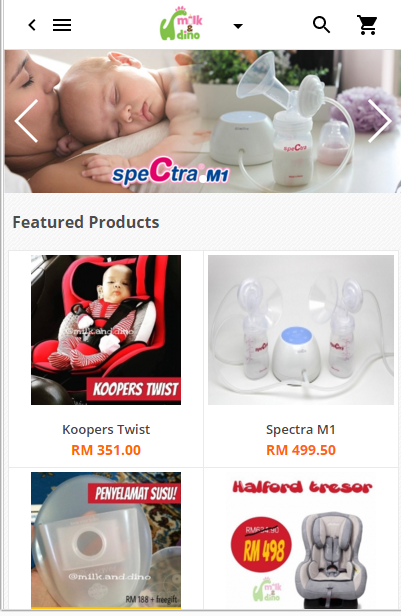Open the Penyelamat Susu product image
Viewport: 401px width, 616px height.
106,540
